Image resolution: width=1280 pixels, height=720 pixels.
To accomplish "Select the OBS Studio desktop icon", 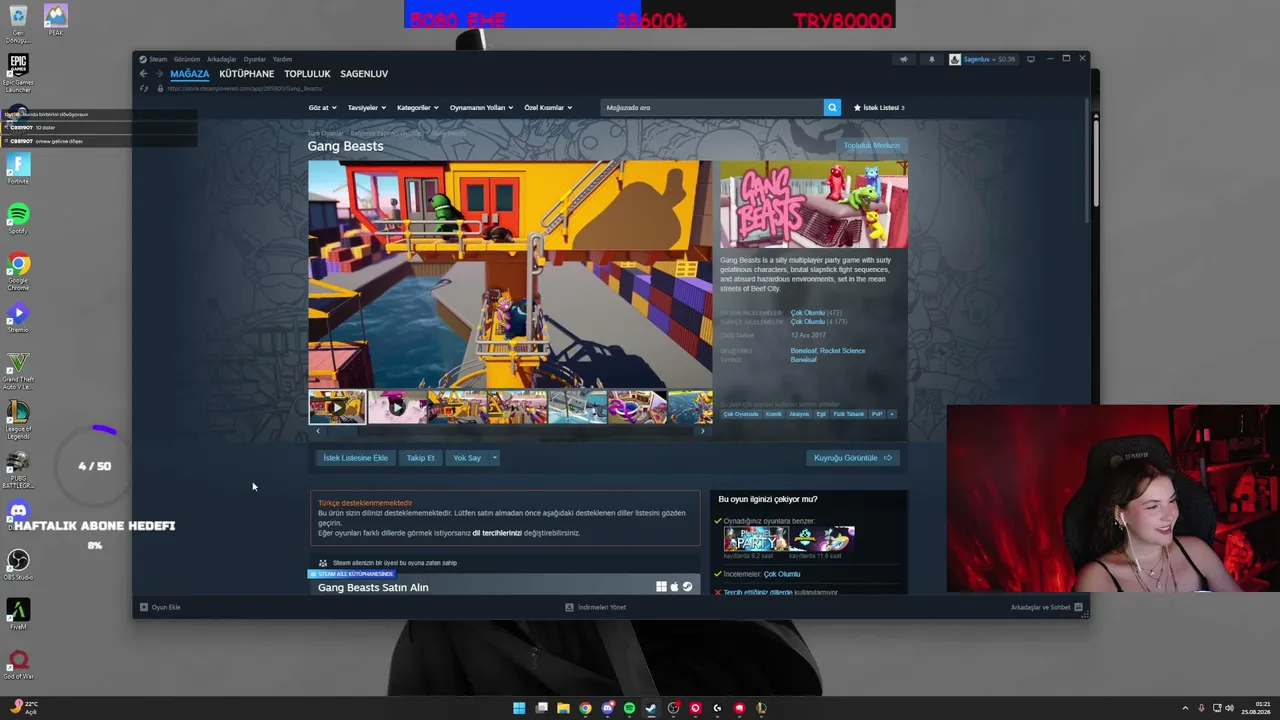I will click(x=18, y=564).
